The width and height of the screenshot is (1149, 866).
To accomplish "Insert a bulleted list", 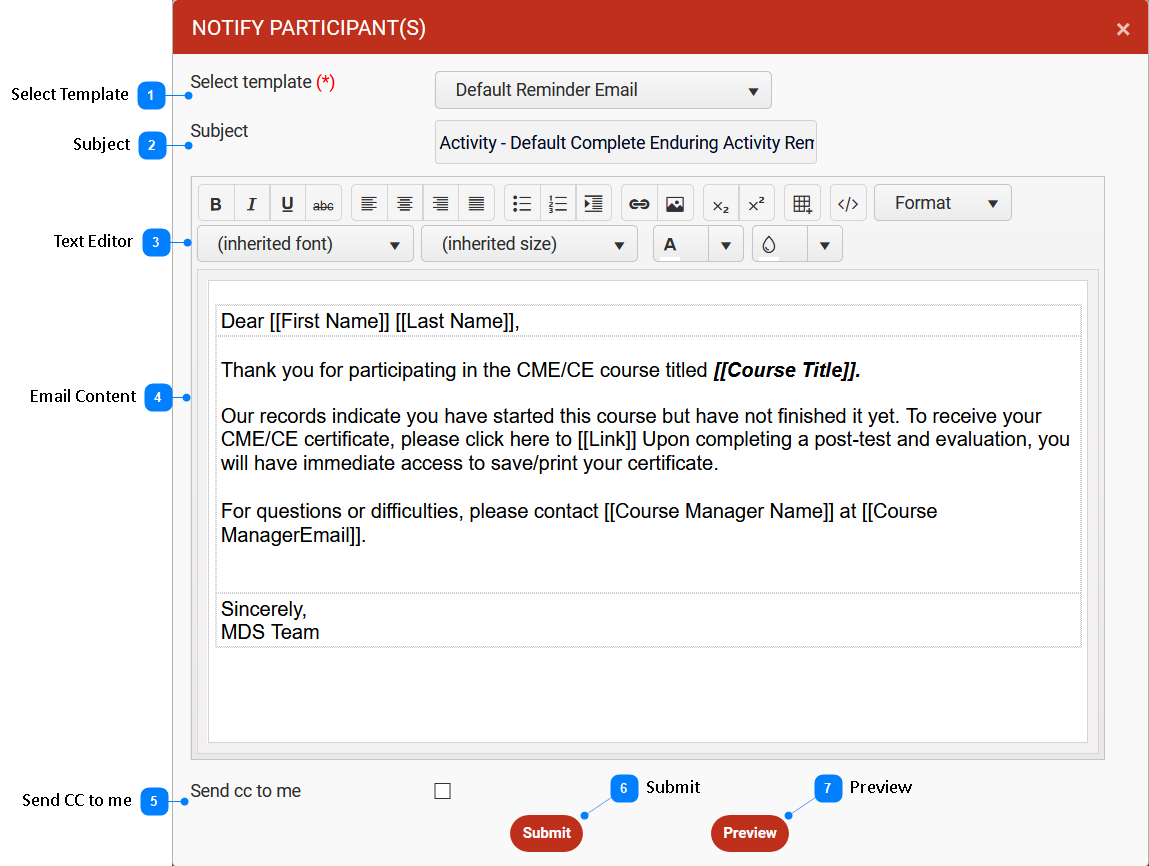I will tap(522, 204).
